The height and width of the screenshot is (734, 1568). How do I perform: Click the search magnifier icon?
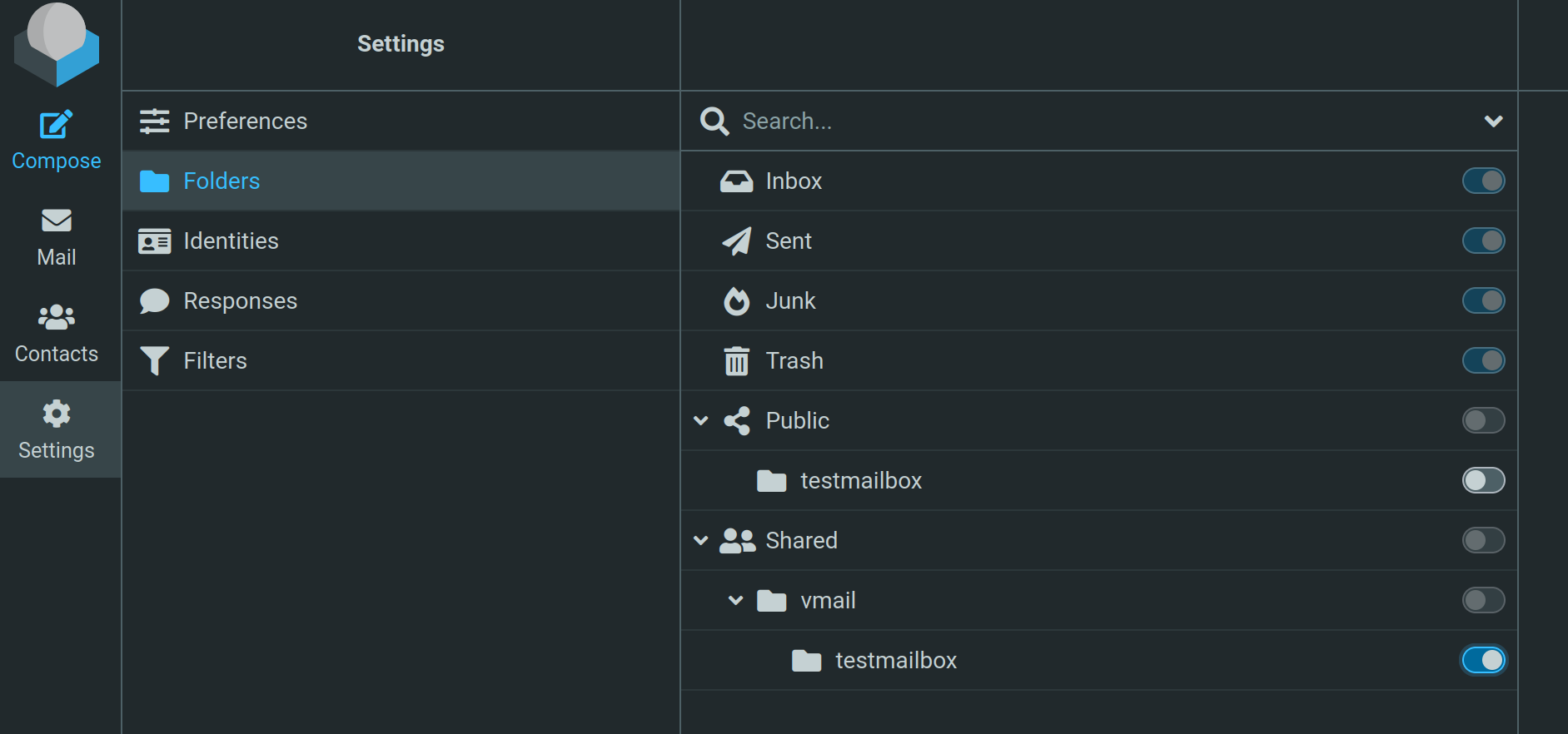(714, 122)
